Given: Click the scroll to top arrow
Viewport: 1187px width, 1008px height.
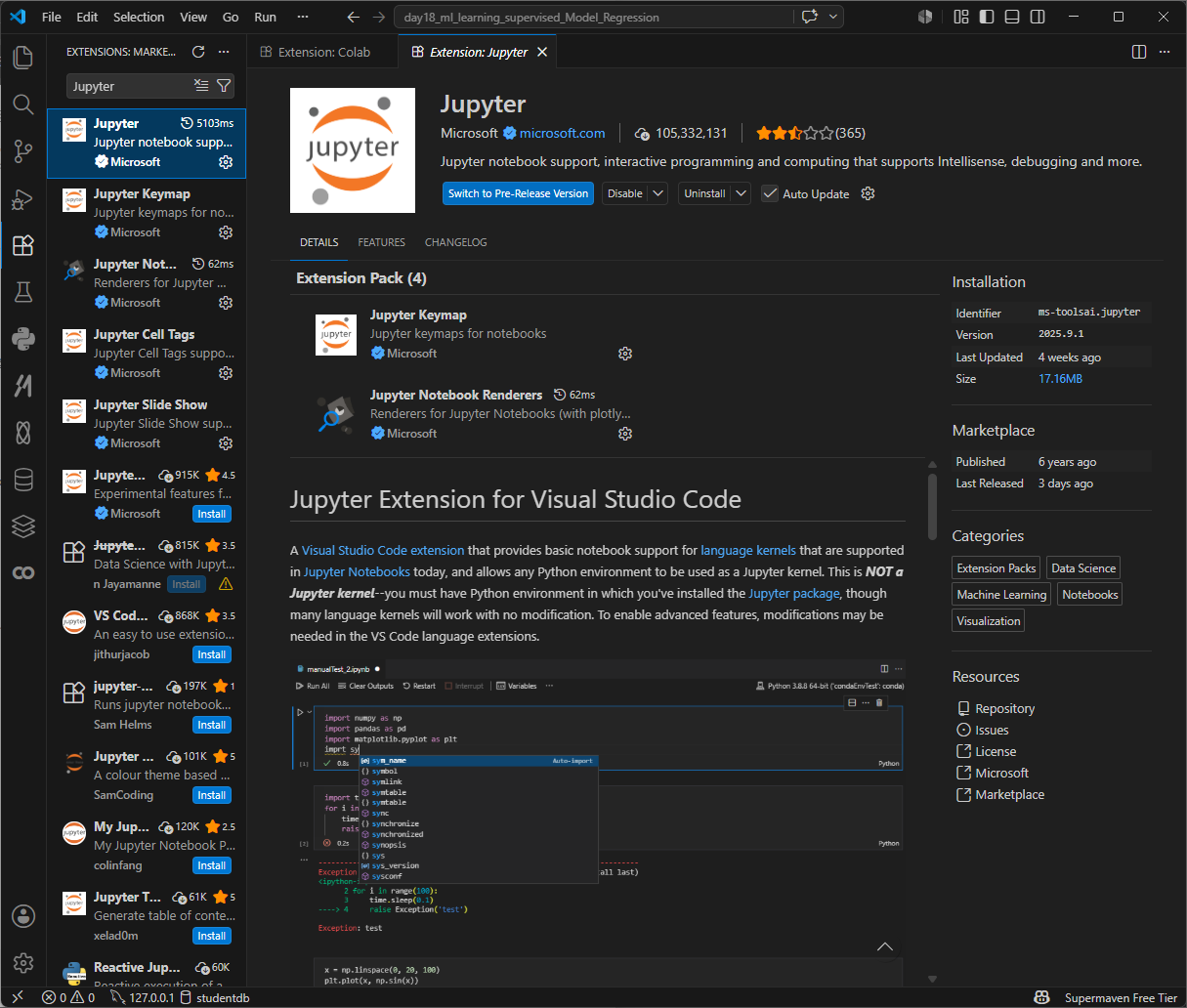Looking at the screenshot, I should coord(885,946).
